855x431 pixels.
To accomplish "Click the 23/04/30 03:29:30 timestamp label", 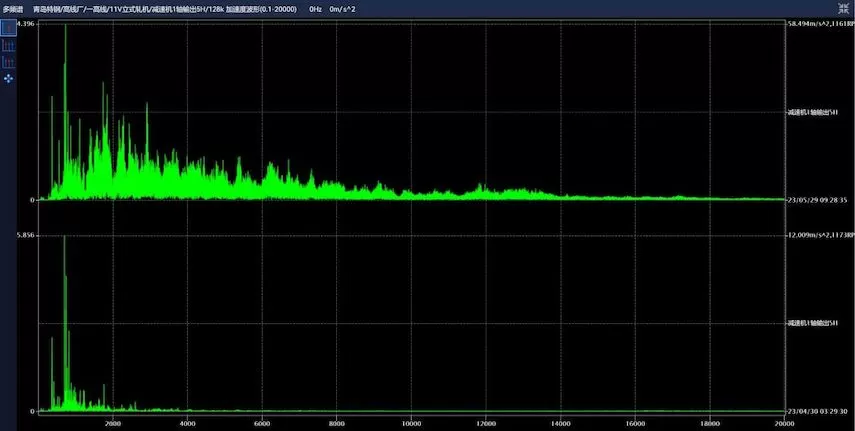I will 817,411.
